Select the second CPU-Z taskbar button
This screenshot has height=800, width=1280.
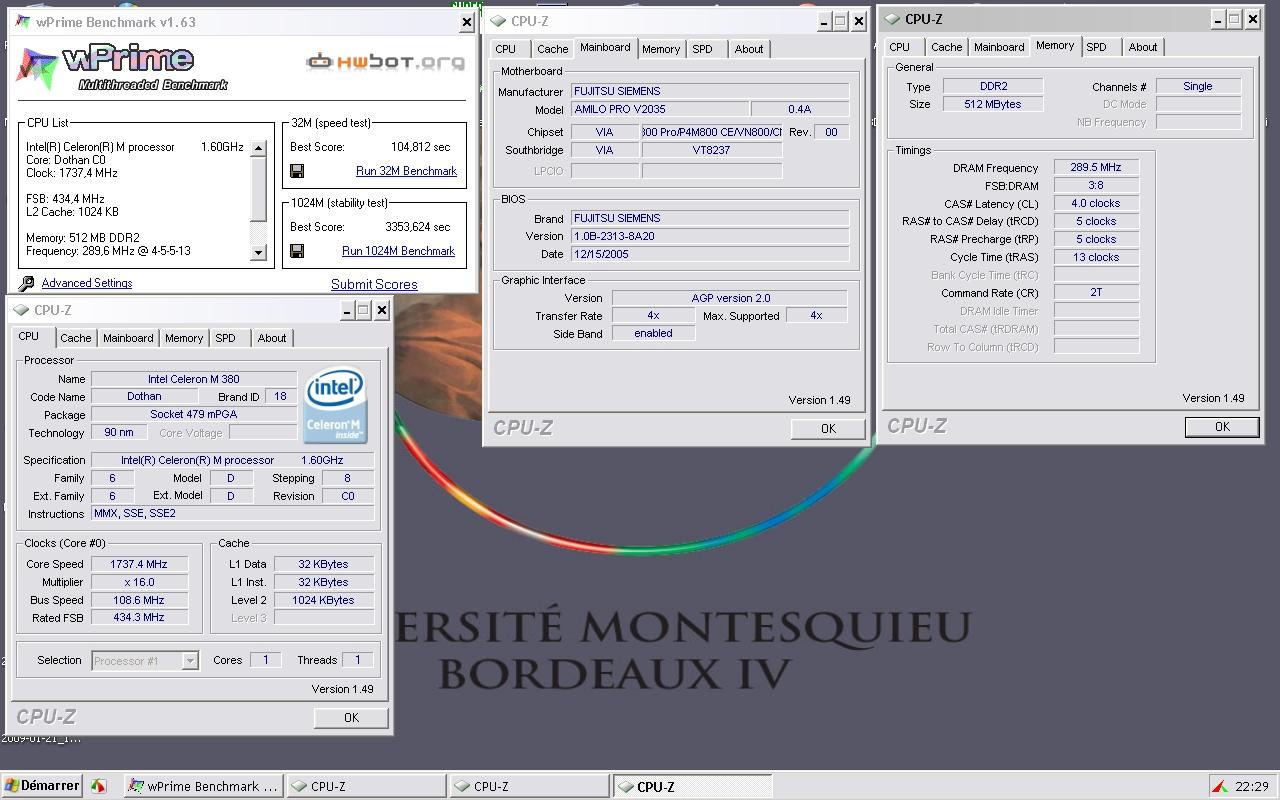[x=529, y=786]
